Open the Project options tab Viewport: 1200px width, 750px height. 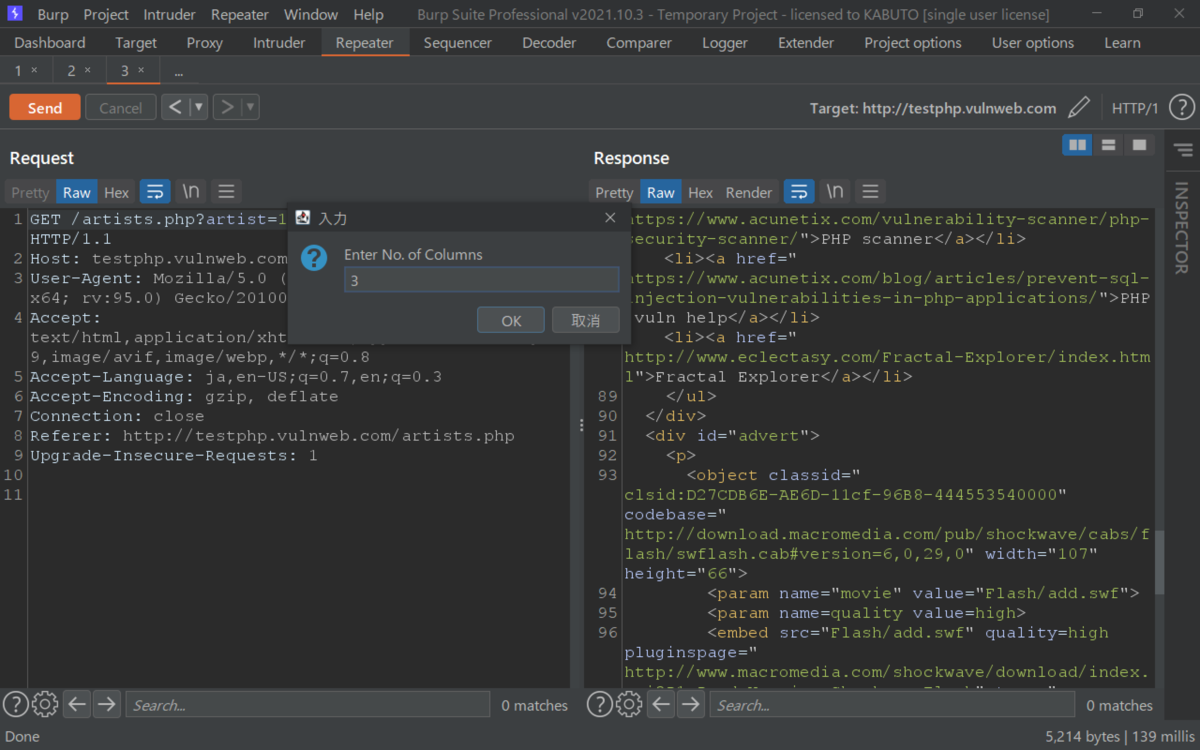tap(913, 43)
